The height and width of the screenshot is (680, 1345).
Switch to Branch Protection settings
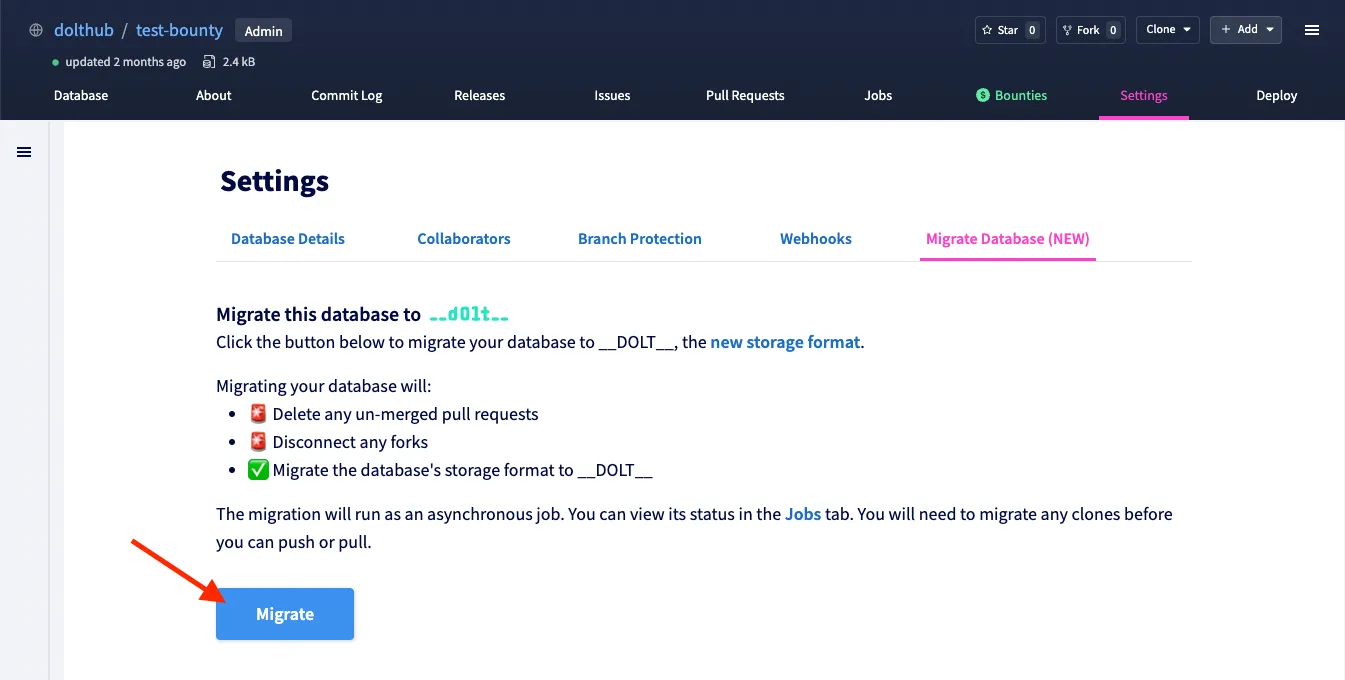640,239
